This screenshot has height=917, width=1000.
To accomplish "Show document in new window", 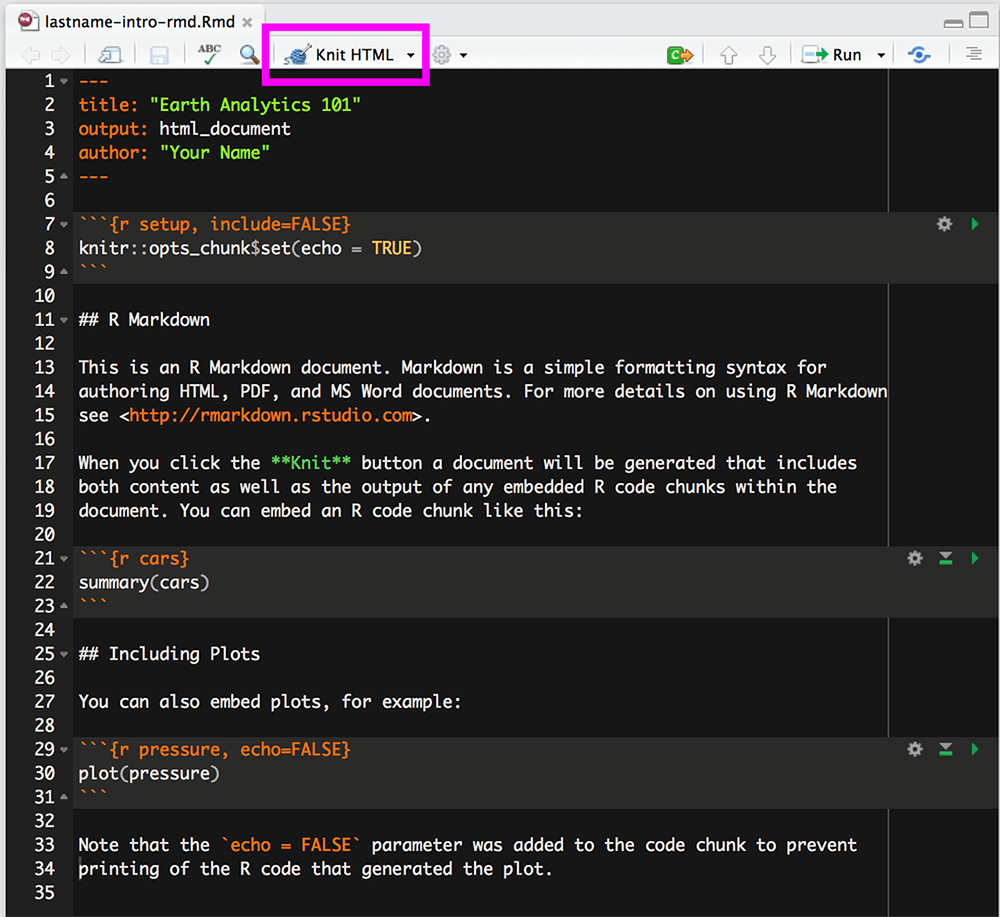I will [x=110, y=55].
